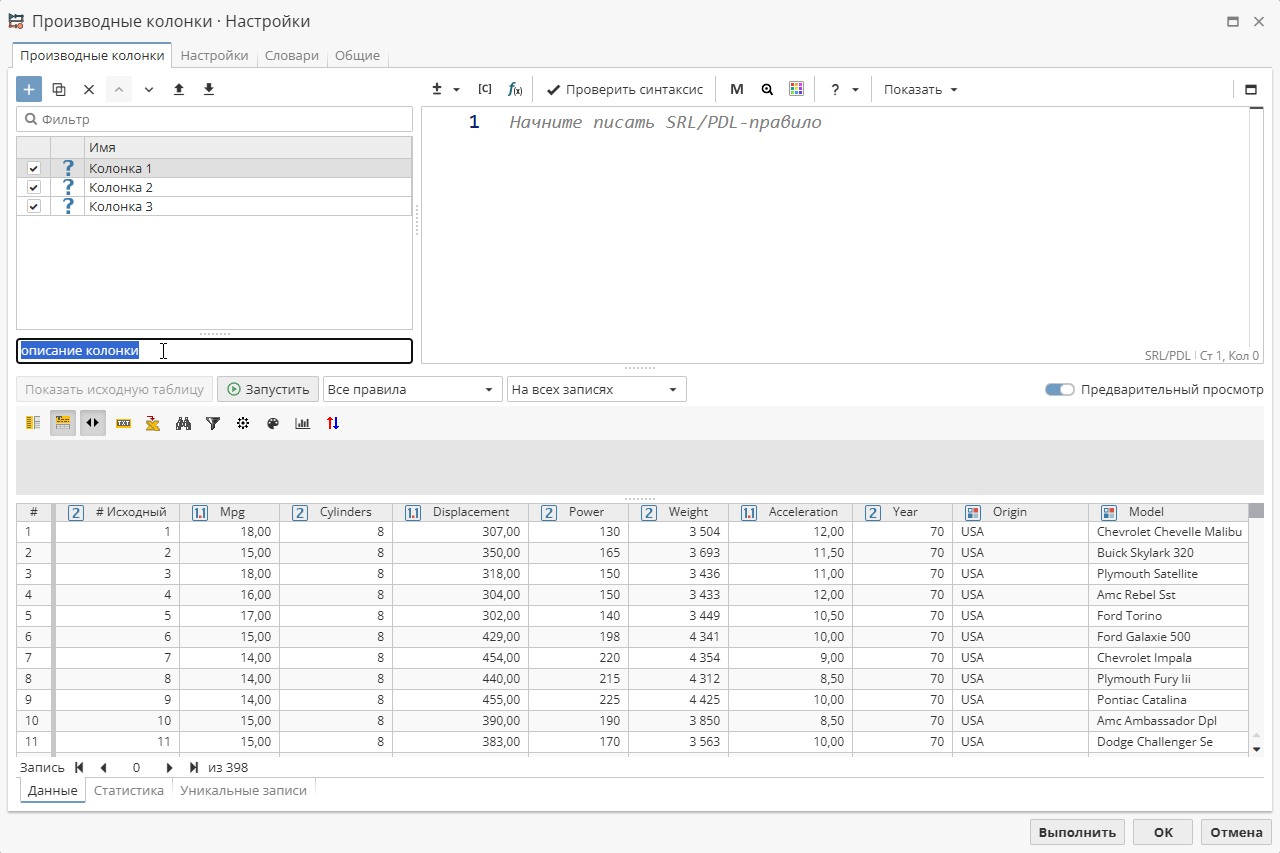The image size is (1280, 853).
Task: Open the color palette formatting icon
Action: [x=273, y=423]
